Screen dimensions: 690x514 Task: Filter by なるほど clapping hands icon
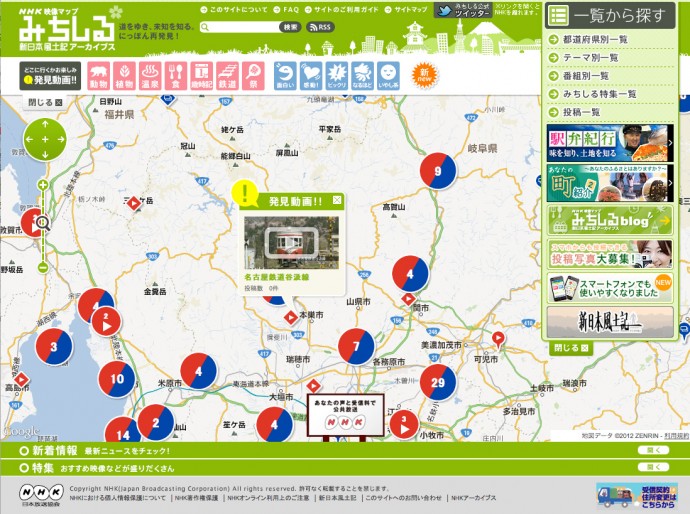[363, 76]
